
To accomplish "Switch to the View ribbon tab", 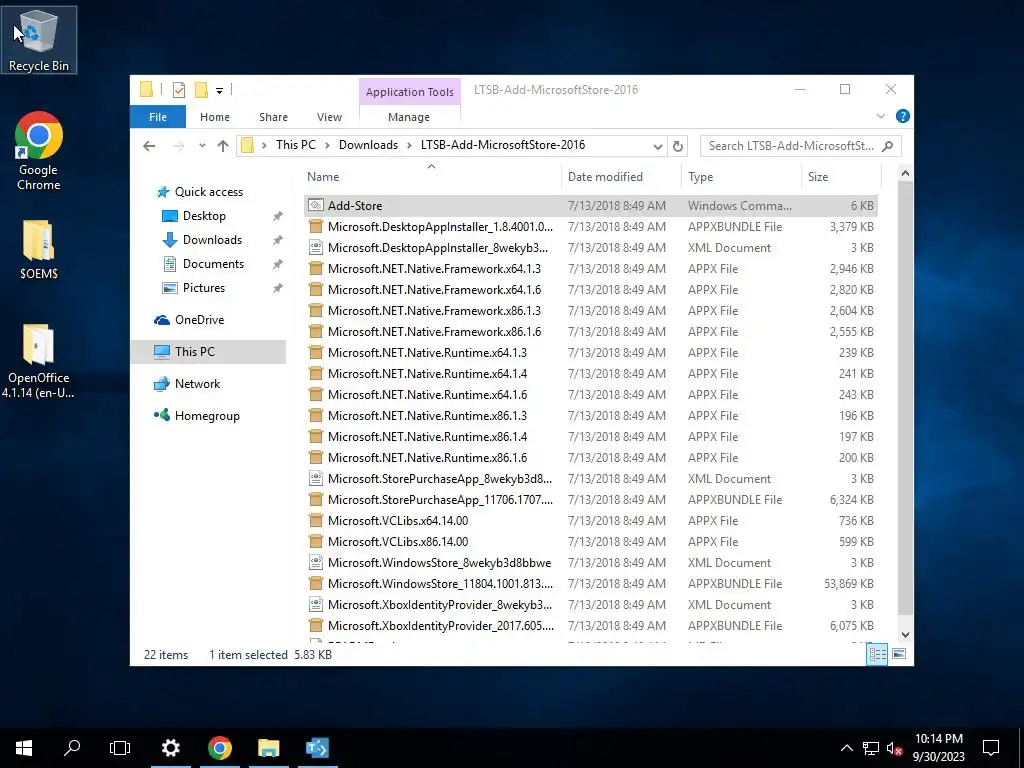I will tap(329, 117).
